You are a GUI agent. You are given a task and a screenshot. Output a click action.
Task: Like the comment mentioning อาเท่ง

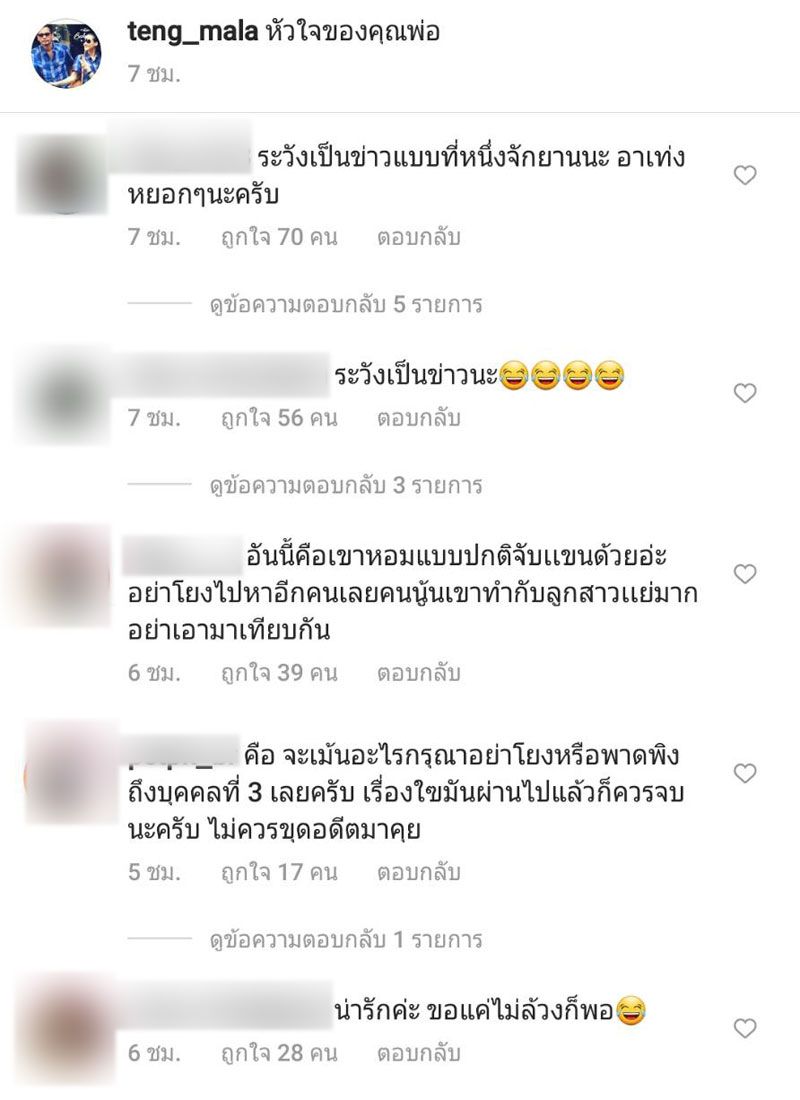pos(745,175)
